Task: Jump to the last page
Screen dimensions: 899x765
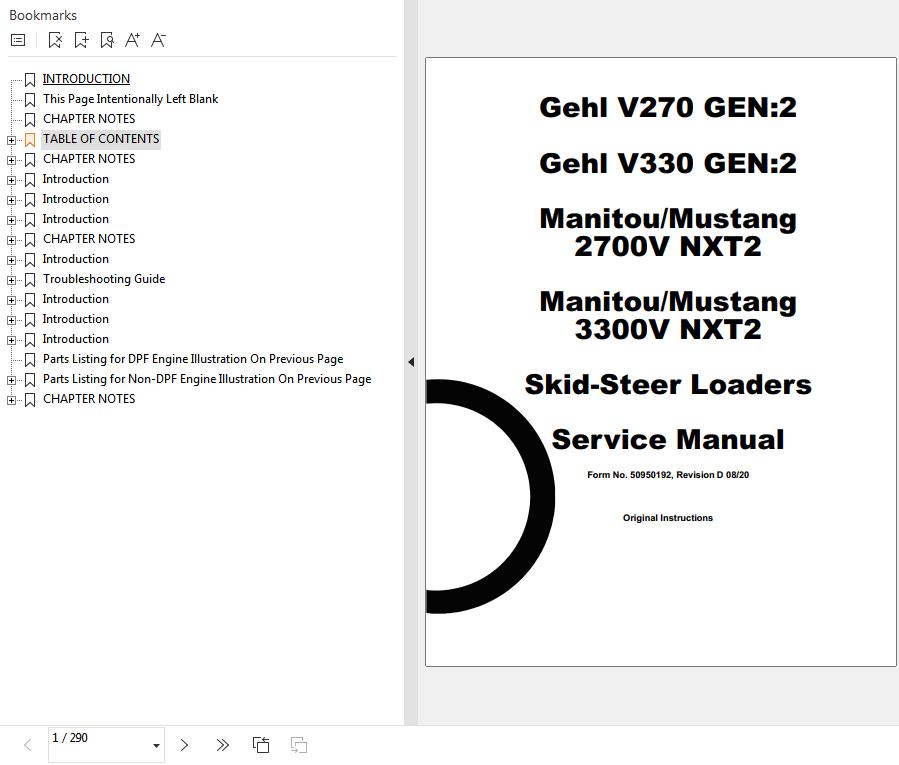Action: point(222,745)
